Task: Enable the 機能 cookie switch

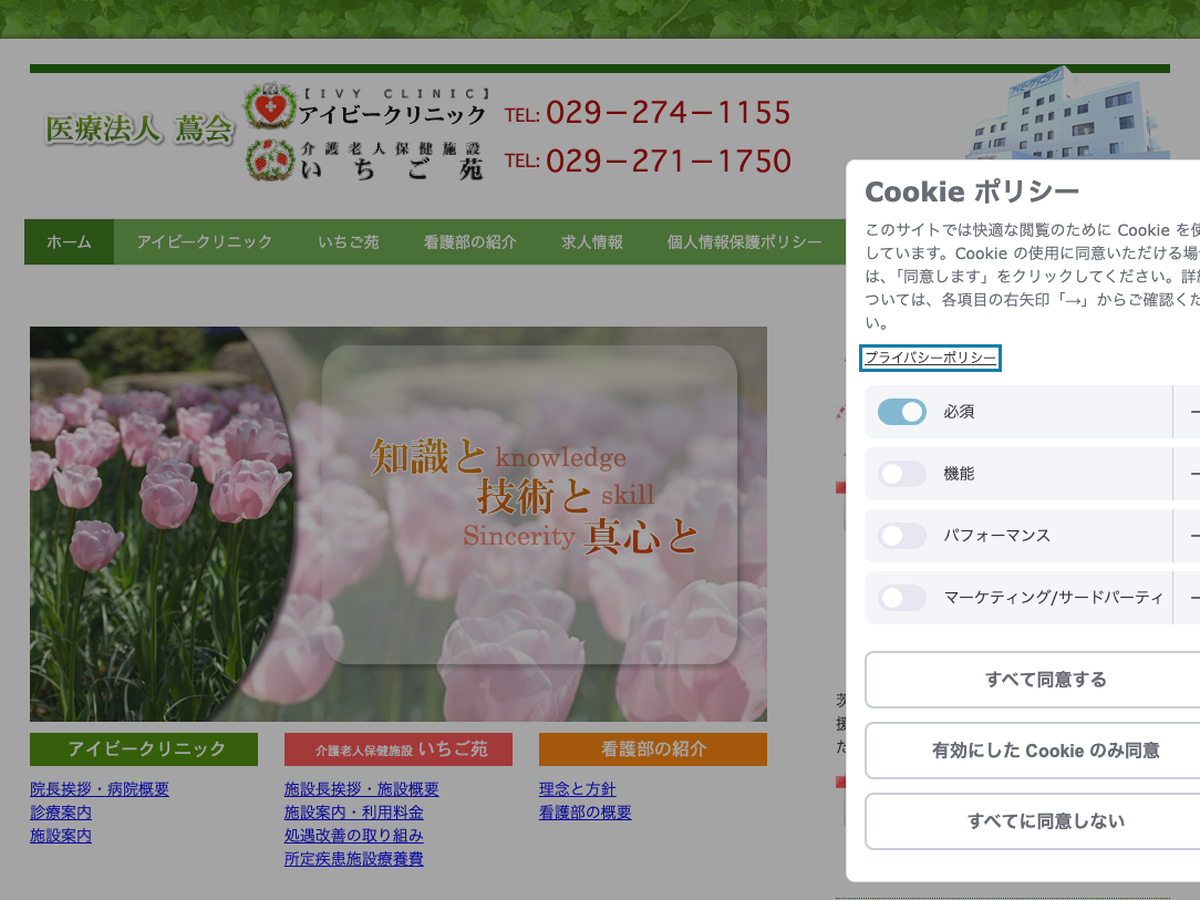Action: [x=902, y=474]
